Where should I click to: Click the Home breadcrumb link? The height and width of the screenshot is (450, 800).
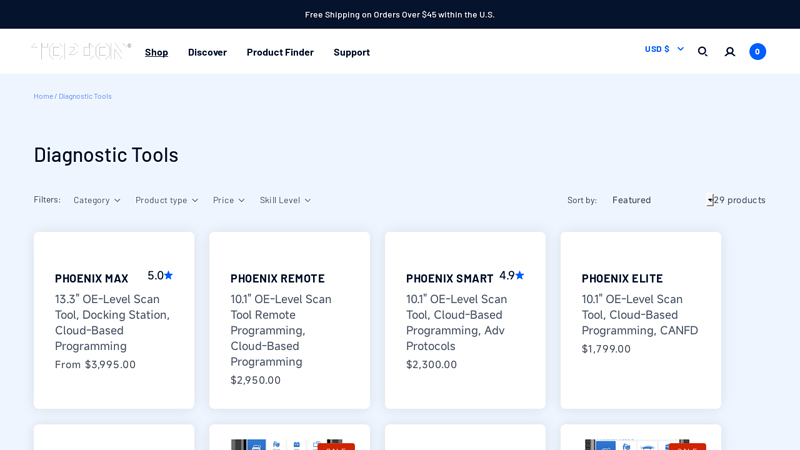pos(43,96)
